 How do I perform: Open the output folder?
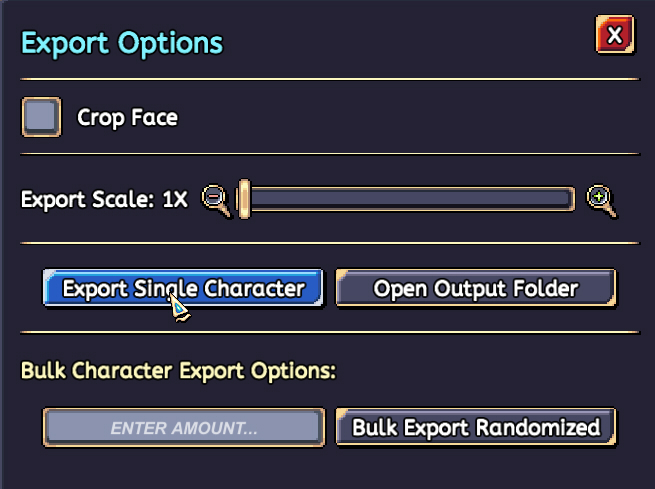475,289
